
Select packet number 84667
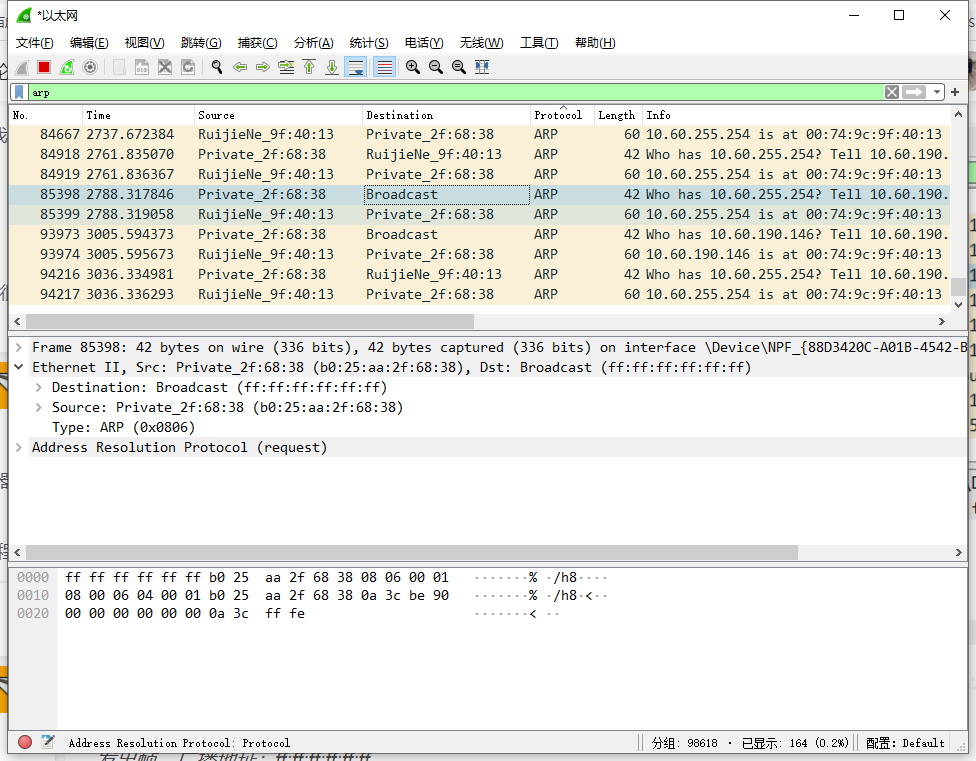[x=479, y=134]
